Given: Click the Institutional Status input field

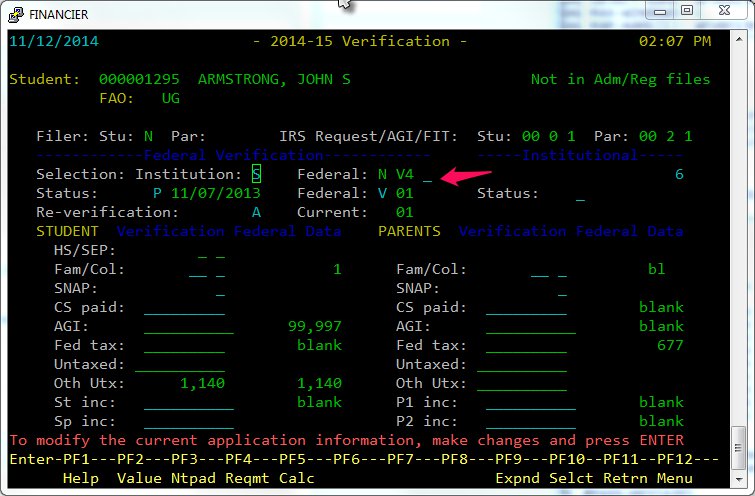Looking at the screenshot, I should coord(580,194).
